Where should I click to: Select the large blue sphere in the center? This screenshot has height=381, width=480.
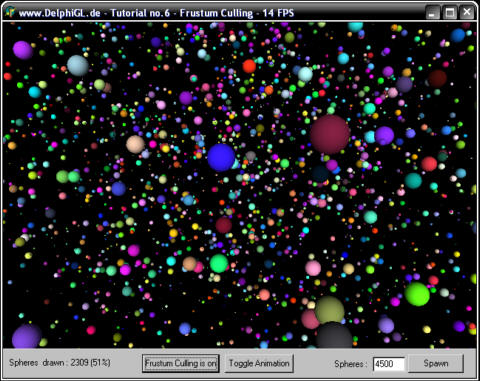pyautogui.click(x=221, y=158)
